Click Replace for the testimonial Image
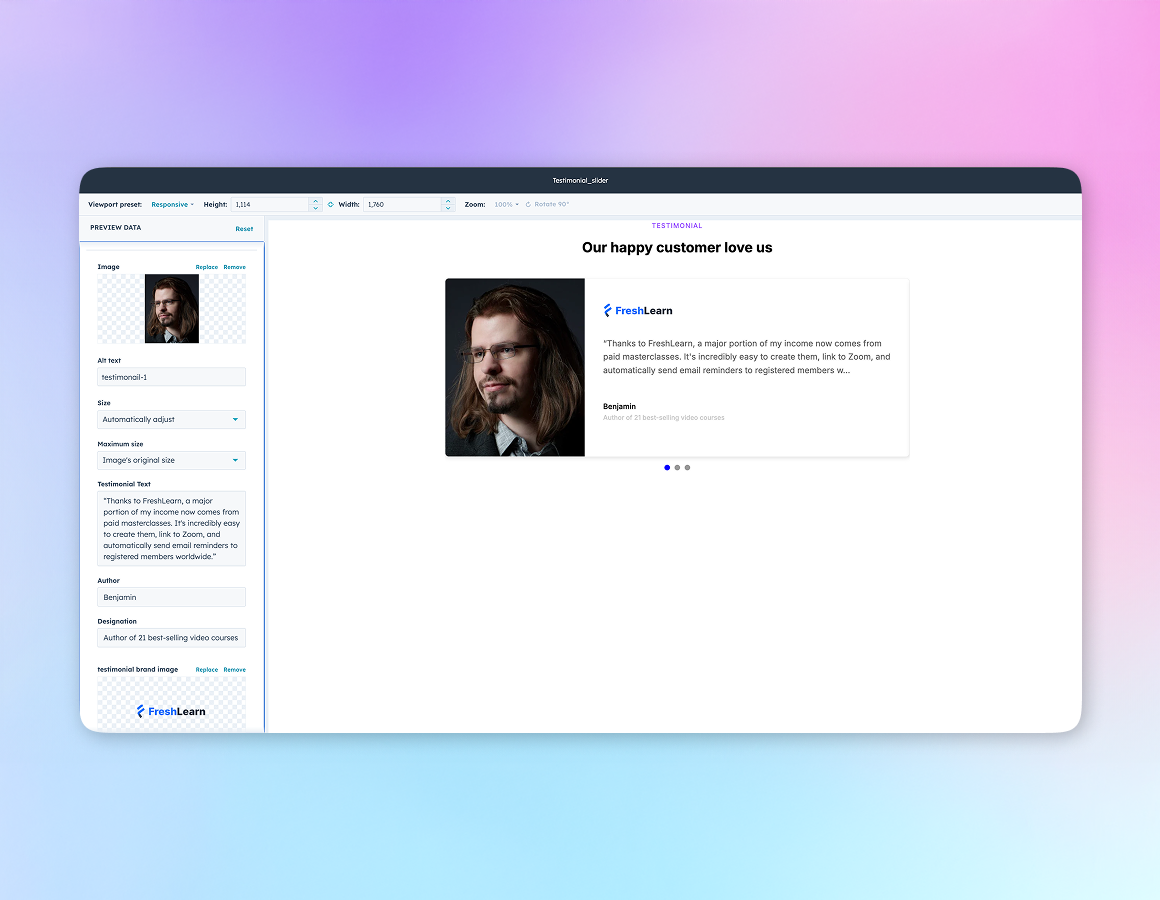 (206, 267)
